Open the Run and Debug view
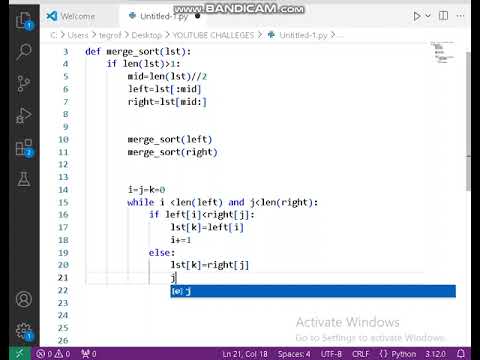The height and width of the screenshot is (360, 480). [24, 115]
